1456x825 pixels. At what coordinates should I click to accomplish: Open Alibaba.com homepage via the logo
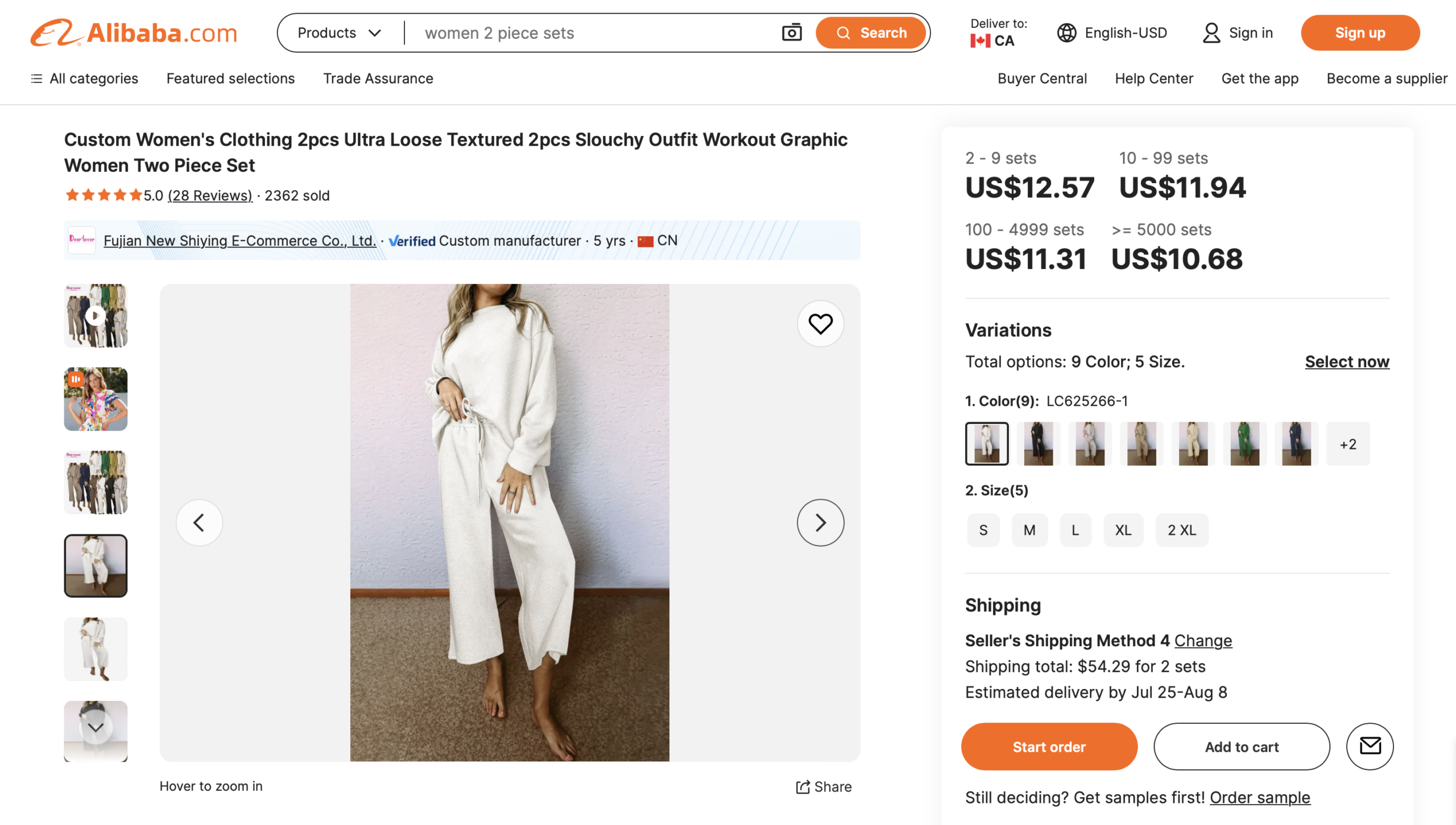pyautogui.click(x=134, y=32)
